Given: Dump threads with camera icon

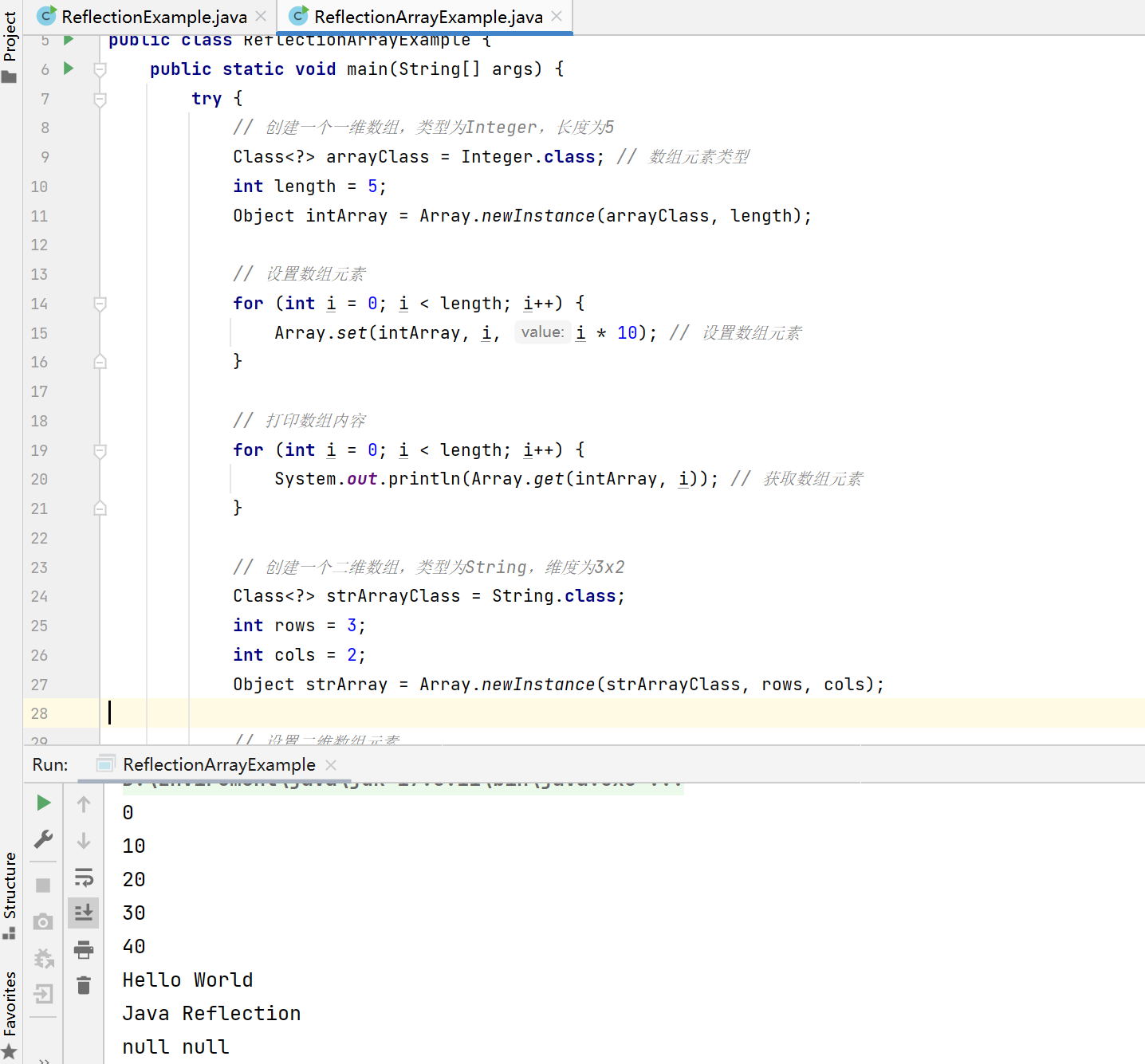Looking at the screenshot, I should coord(44,922).
